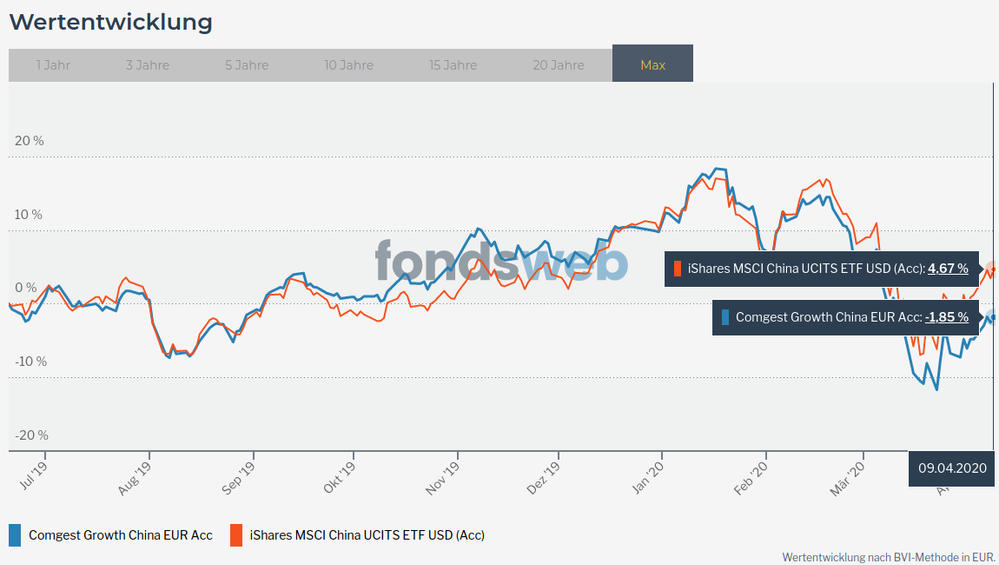Click the Comgest tooltip showing -1.85 %
The image size is (999, 565).
845,317
